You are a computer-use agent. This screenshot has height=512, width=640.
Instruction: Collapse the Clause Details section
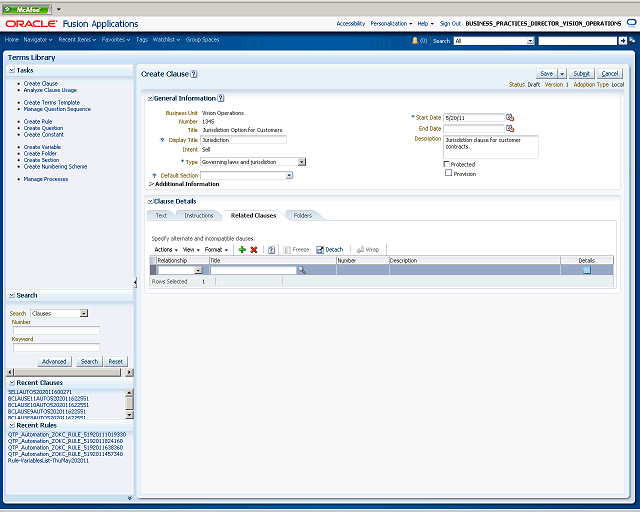tap(150, 201)
